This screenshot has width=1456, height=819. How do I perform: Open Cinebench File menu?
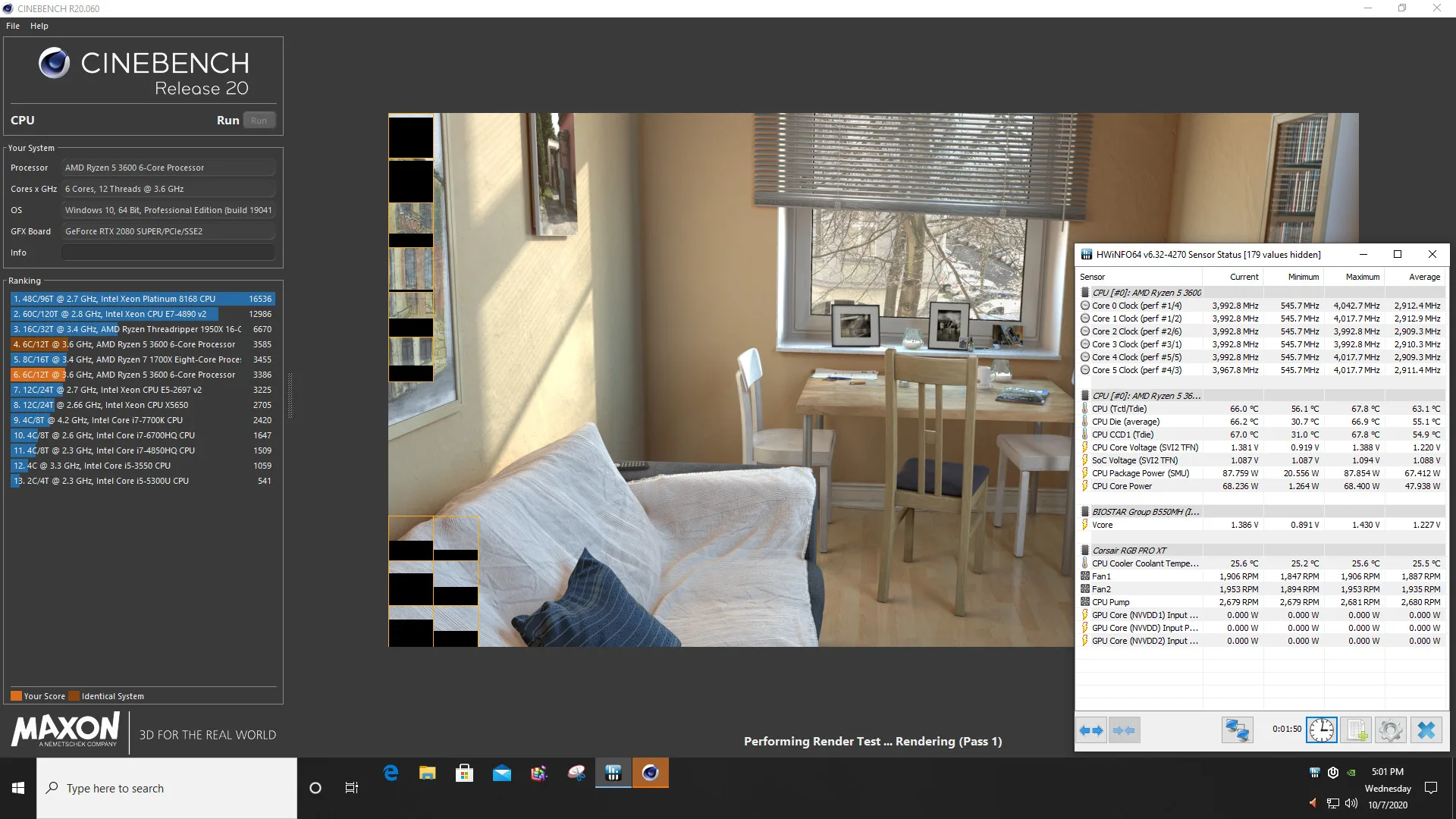click(x=13, y=26)
